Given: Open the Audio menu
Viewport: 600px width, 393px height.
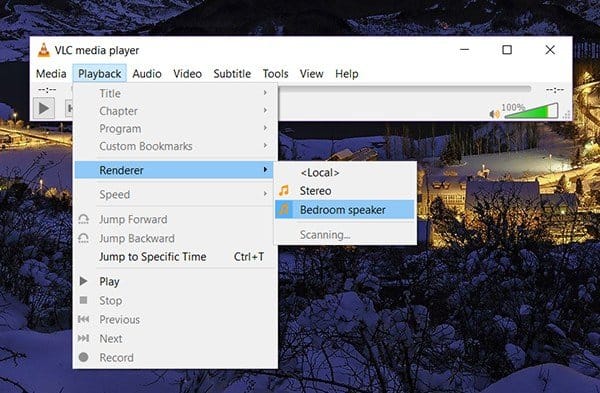Looking at the screenshot, I should pyautogui.click(x=147, y=73).
